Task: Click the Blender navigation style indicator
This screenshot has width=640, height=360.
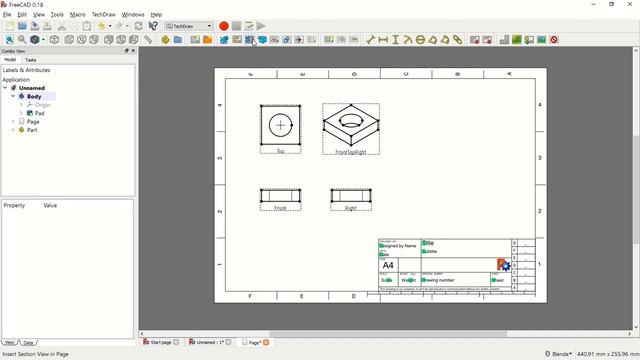Action: click(559, 354)
